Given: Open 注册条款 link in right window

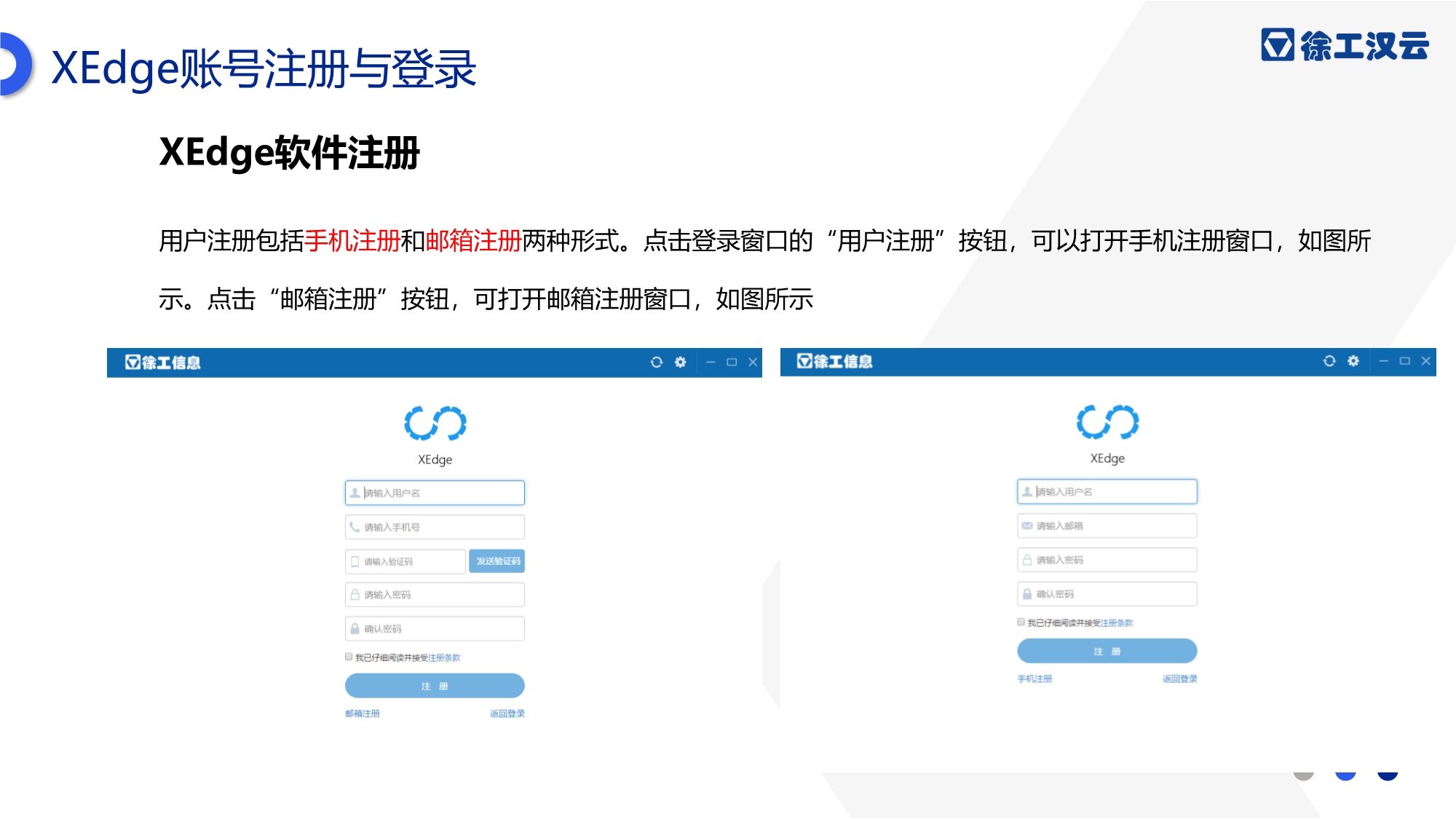Looking at the screenshot, I should tap(1117, 622).
